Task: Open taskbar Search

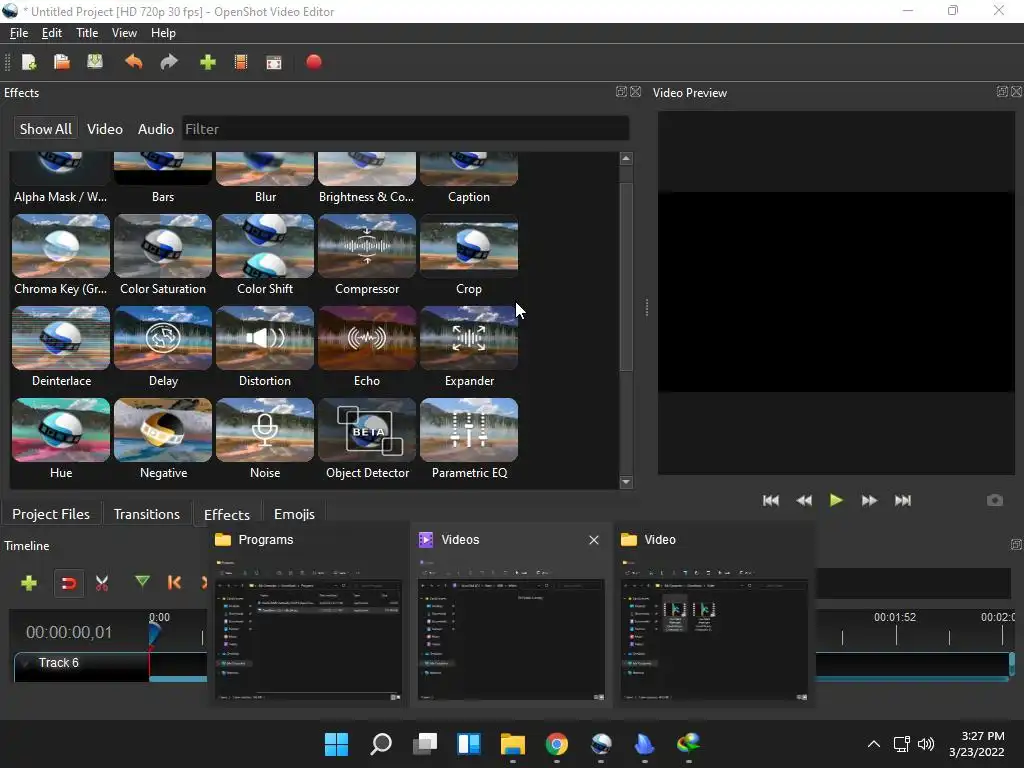Action: [x=381, y=744]
